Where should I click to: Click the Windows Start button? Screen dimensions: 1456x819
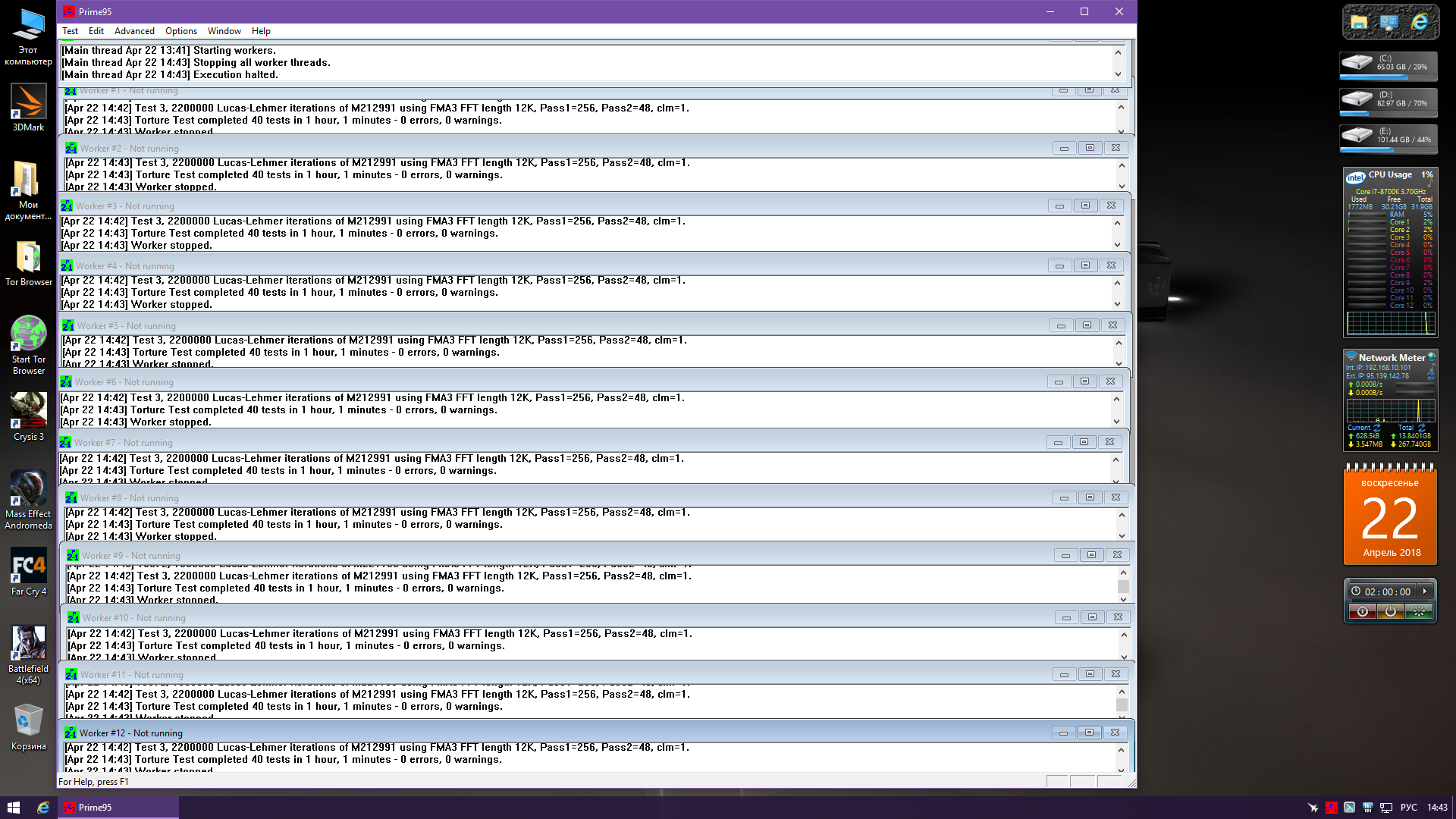click(13, 808)
